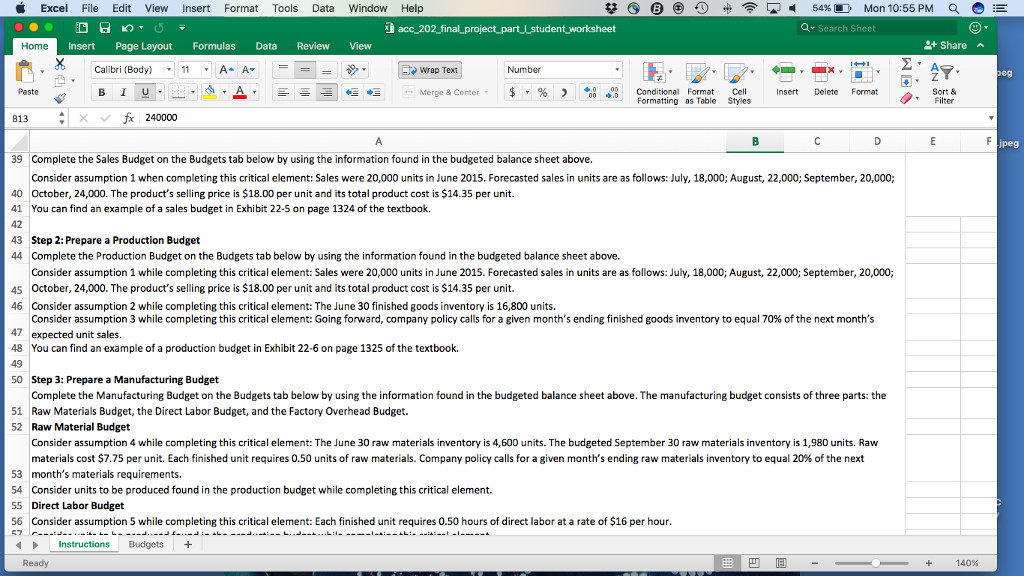1024x576 pixels.
Task: Open the Conditional Formatting tool
Action: pyautogui.click(x=657, y=78)
